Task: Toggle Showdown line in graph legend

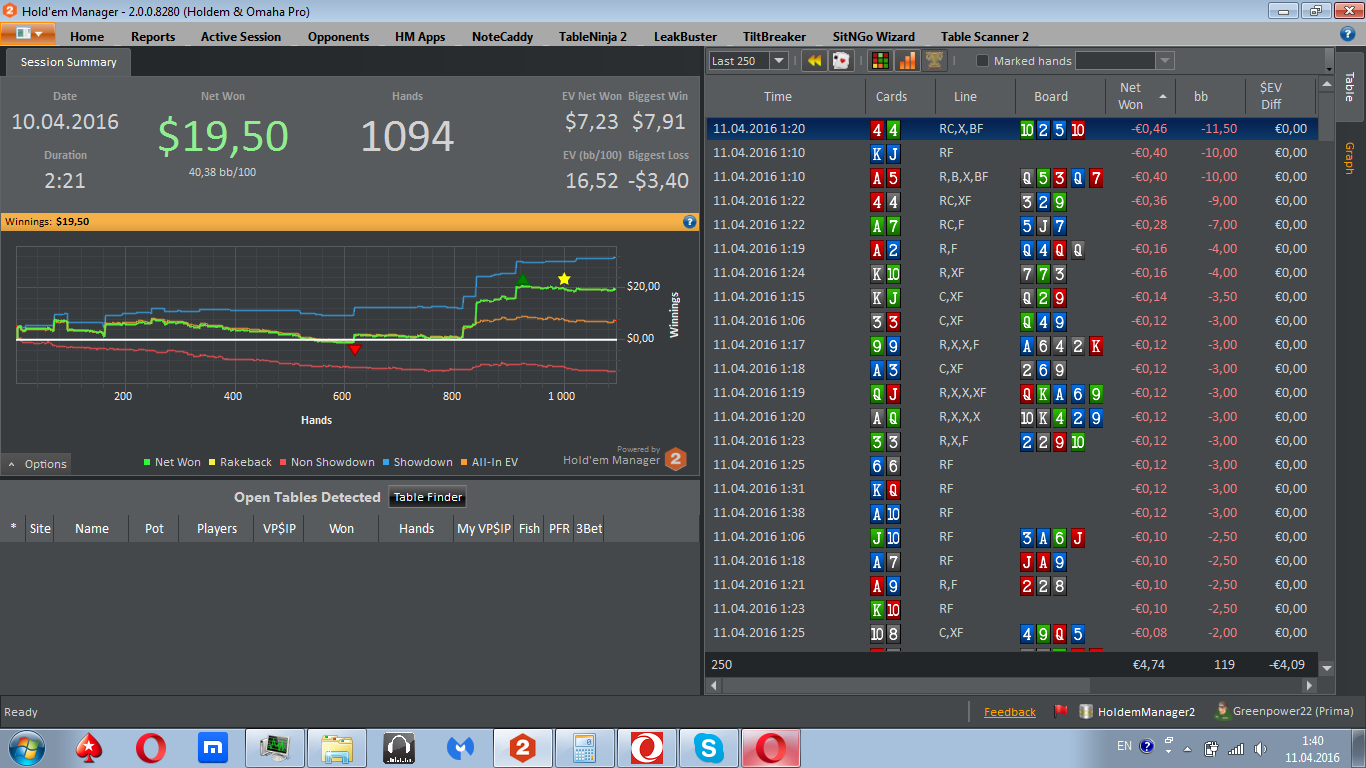Action: [x=417, y=462]
